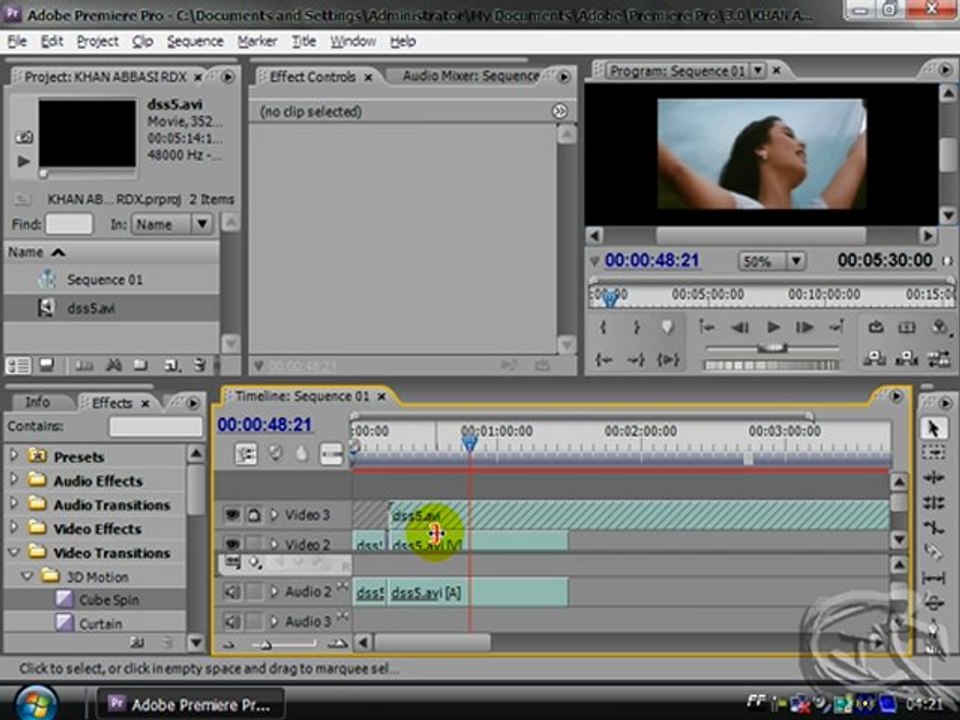Collapse the 3D Motion folder

(27, 576)
